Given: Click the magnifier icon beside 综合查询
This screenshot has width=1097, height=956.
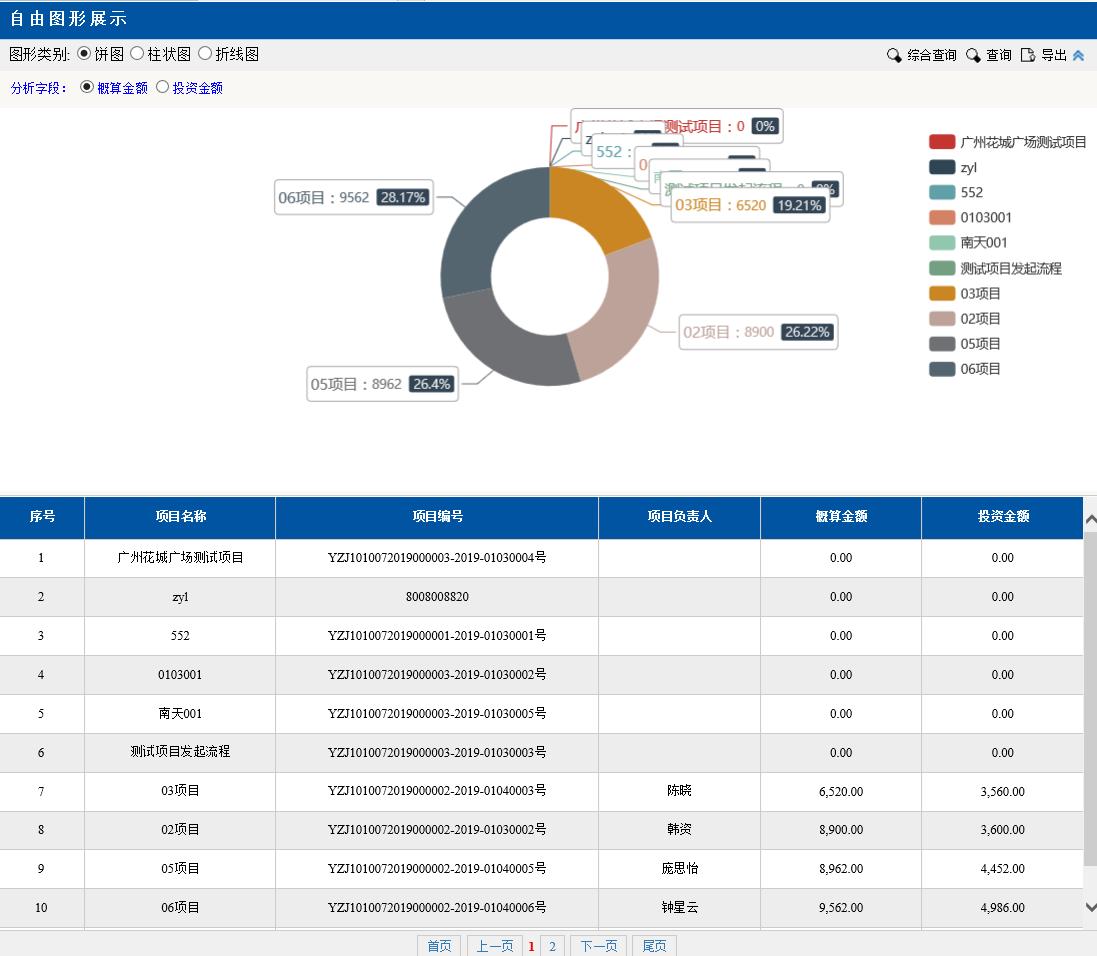Looking at the screenshot, I should click(894, 56).
